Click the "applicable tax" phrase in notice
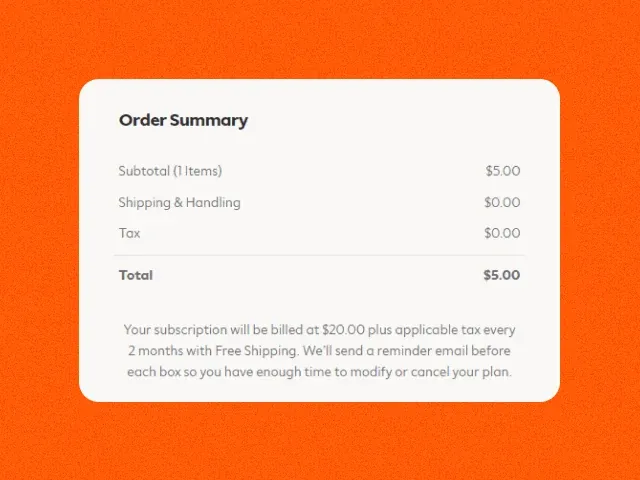 [434, 329]
